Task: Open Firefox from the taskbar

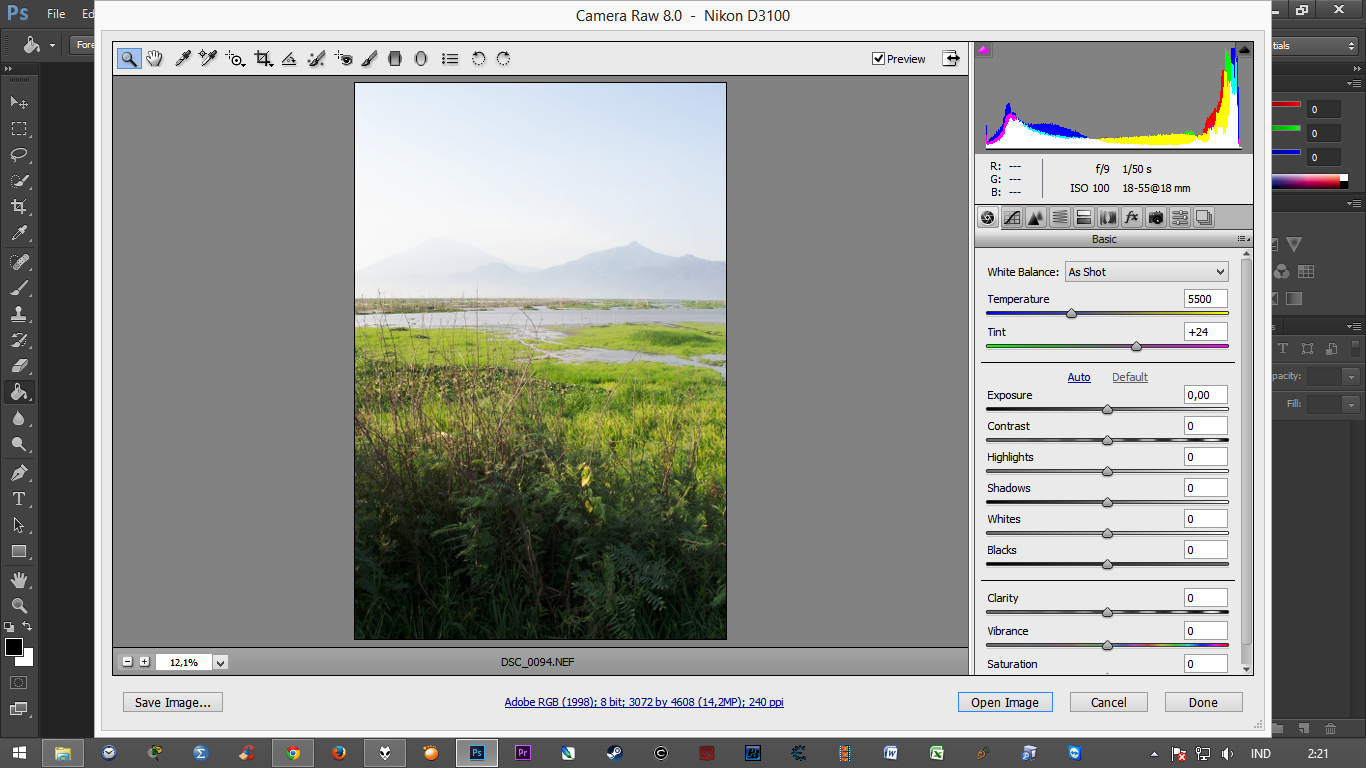Action: pyautogui.click(x=339, y=753)
